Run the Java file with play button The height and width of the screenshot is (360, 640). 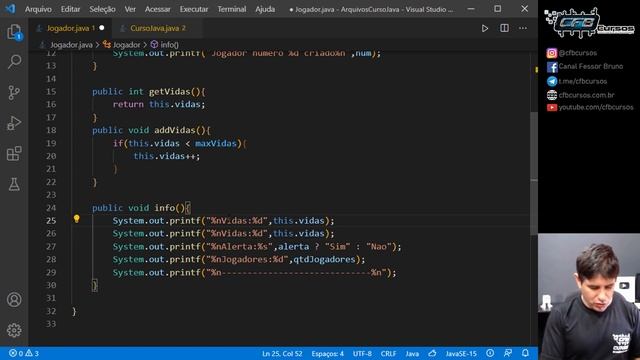pyautogui.click(x=484, y=28)
